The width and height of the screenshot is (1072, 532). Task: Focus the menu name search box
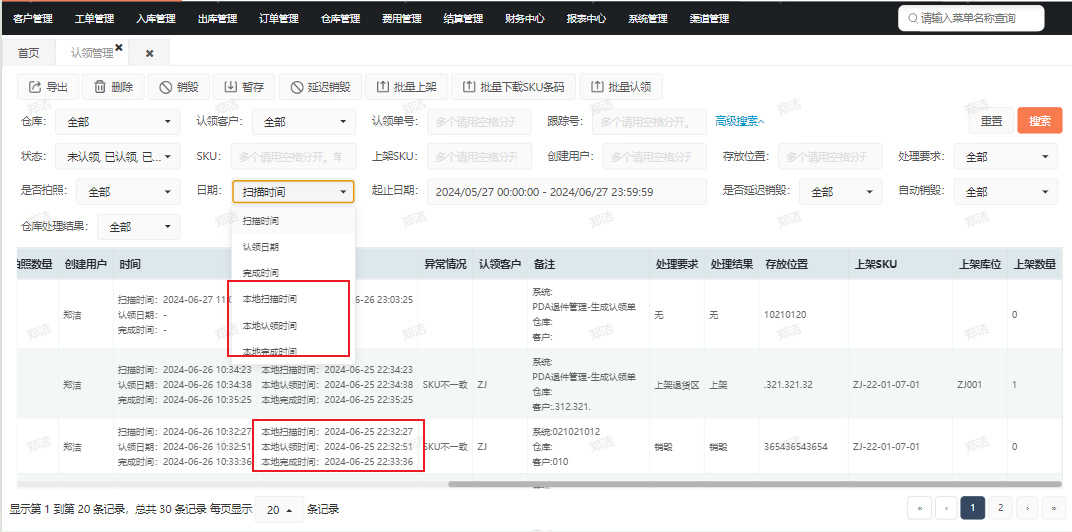click(x=971, y=18)
